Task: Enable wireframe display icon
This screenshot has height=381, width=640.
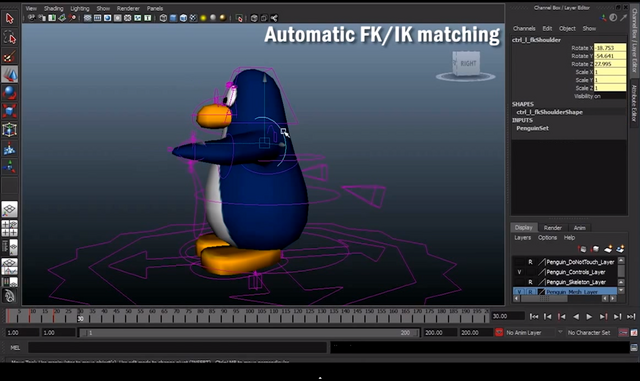Action: pyautogui.click(x=163, y=18)
